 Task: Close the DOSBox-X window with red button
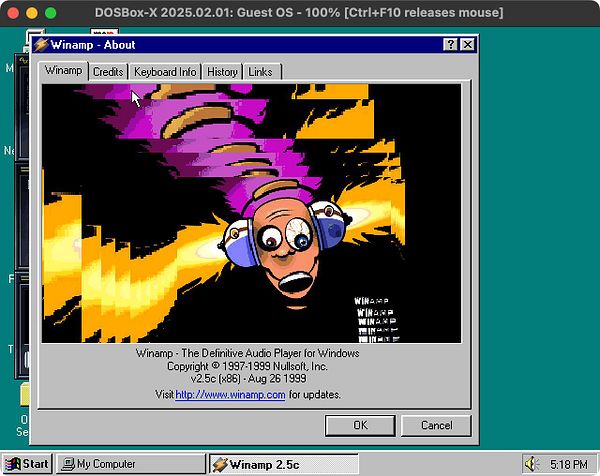(x=13, y=13)
